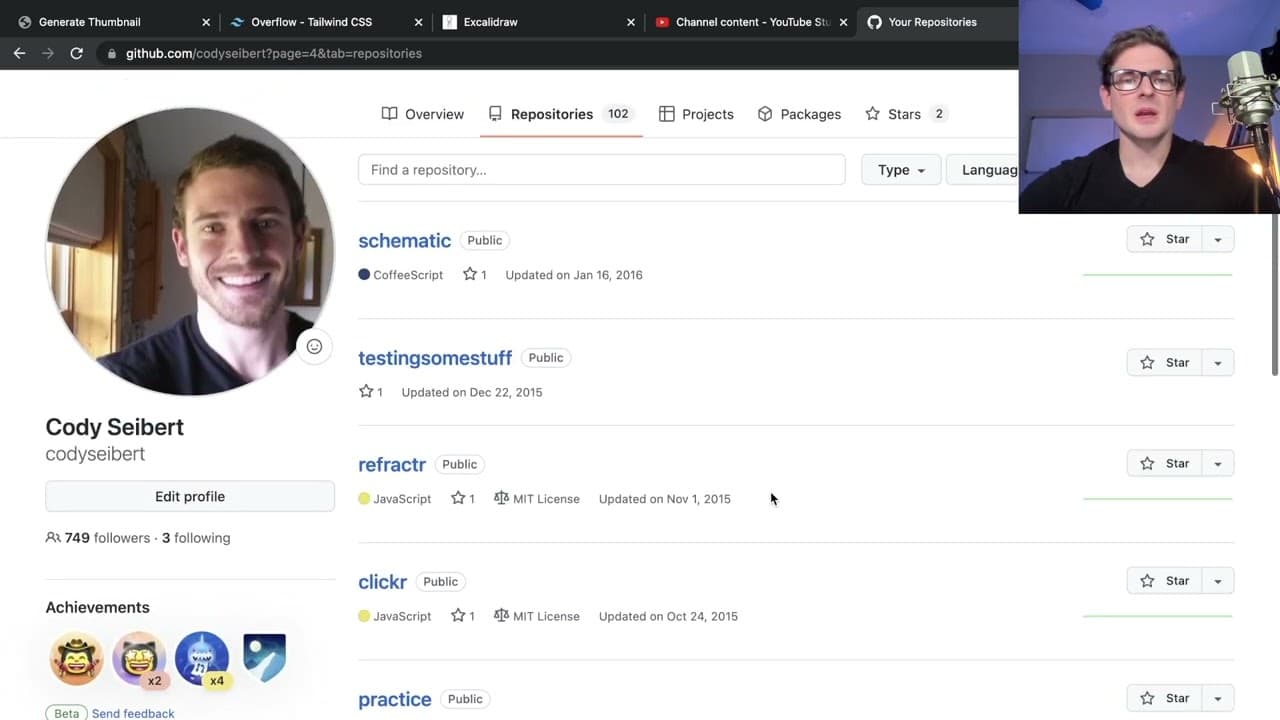Click the Cody Seibert profile avatar

190,251
